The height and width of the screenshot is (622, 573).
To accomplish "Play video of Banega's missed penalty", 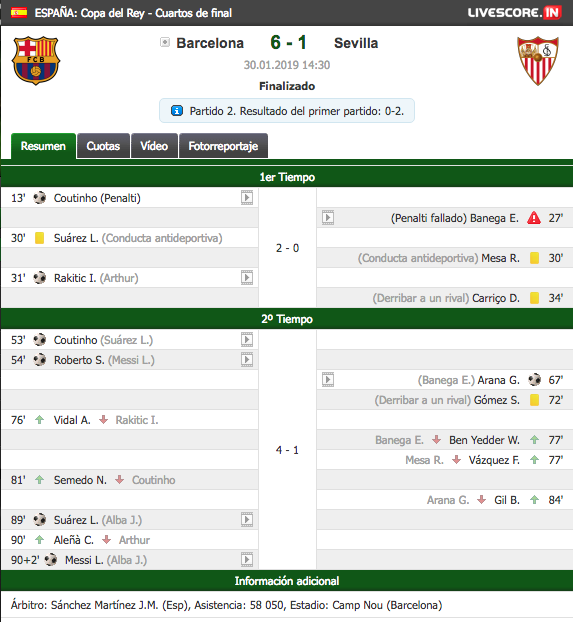I will coord(328,217).
